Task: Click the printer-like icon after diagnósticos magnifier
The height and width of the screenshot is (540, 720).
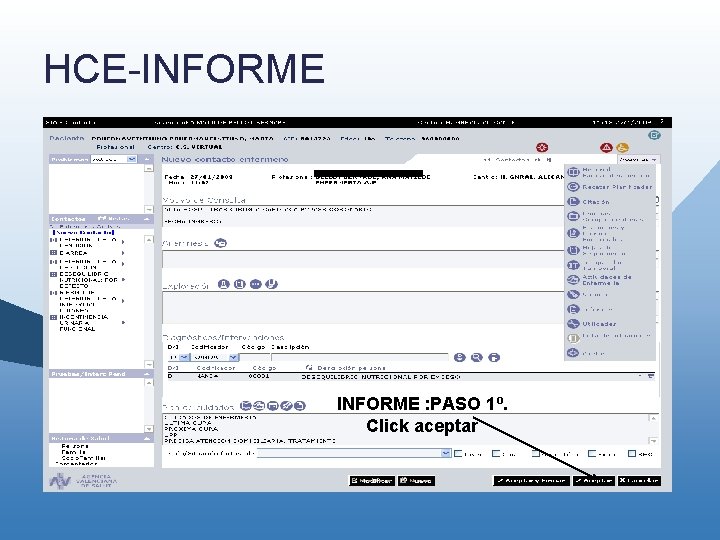Action: coord(494,357)
